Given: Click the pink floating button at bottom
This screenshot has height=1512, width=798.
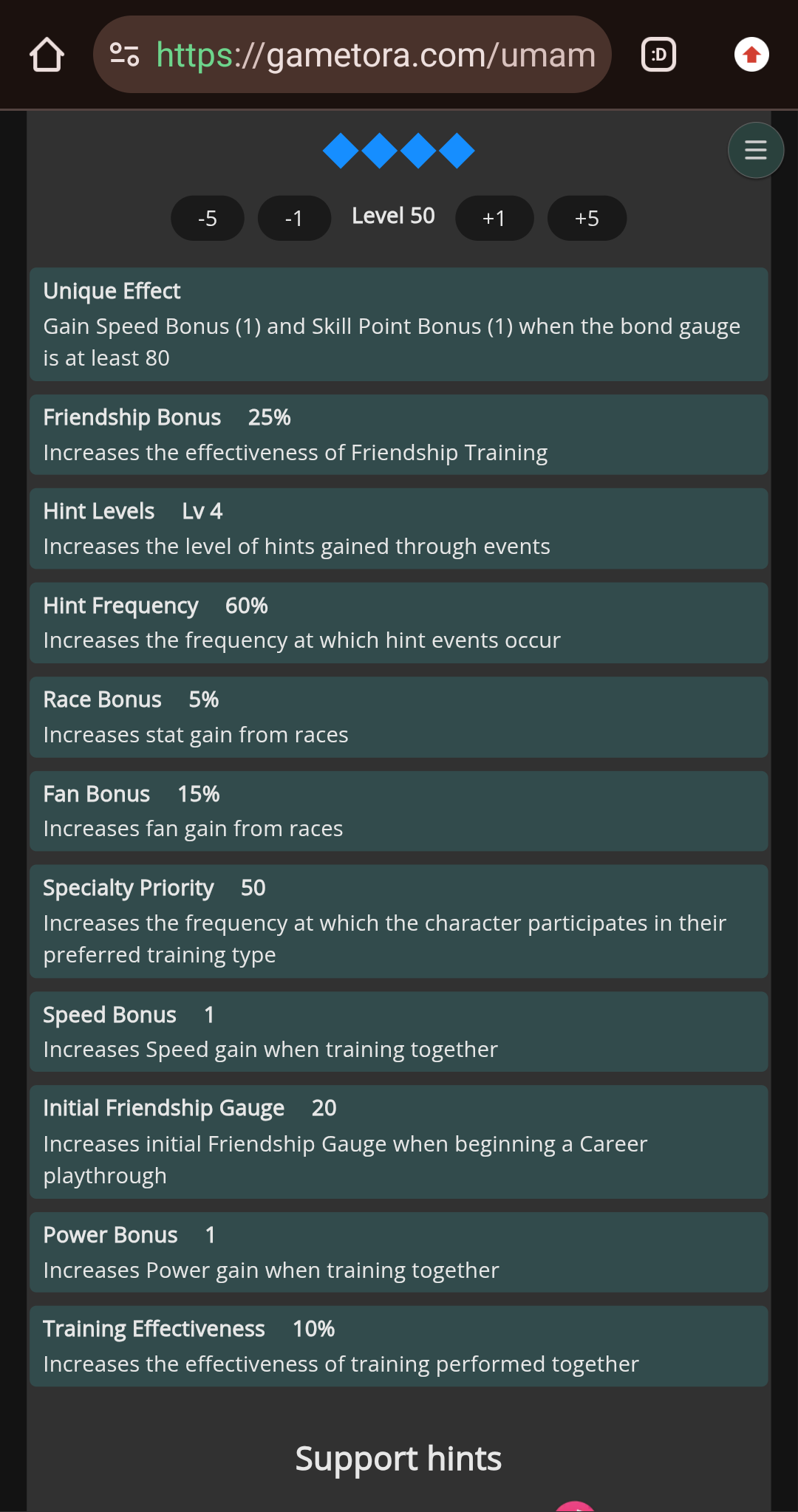Looking at the screenshot, I should pos(575,1507).
